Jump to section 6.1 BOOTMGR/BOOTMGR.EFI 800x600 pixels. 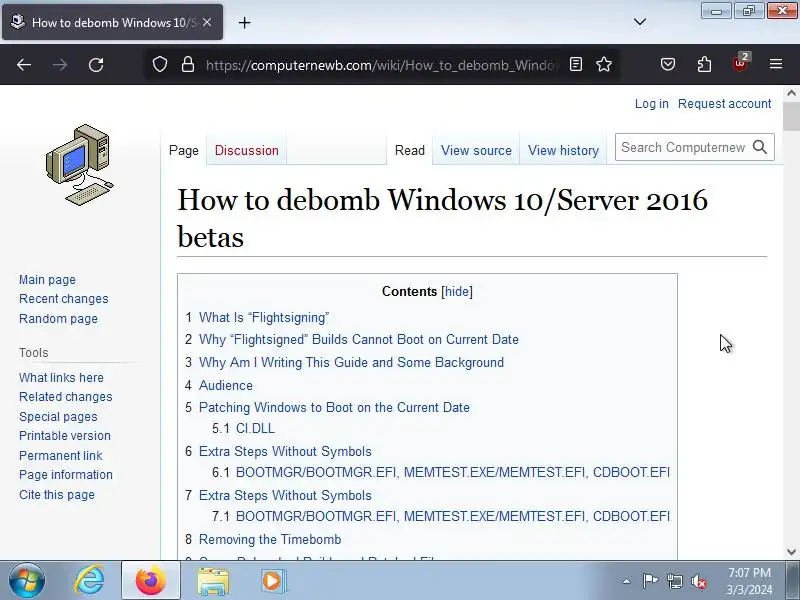(x=453, y=472)
